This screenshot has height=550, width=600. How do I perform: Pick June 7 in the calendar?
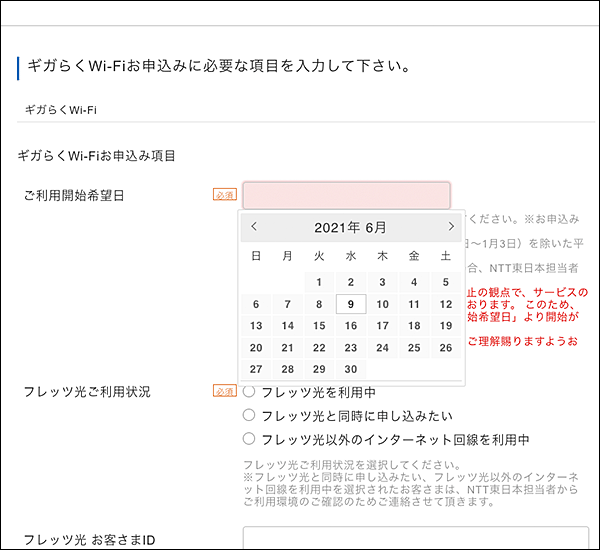[x=288, y=304]
